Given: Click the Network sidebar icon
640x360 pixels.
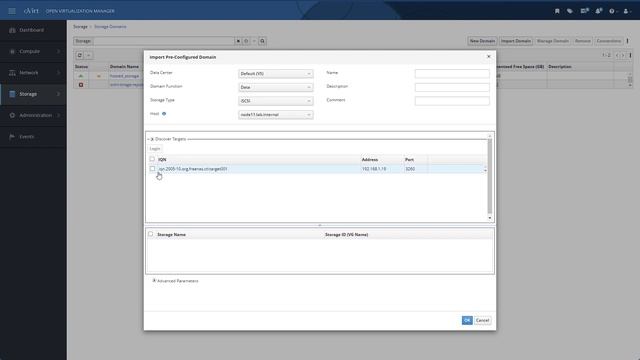Looking at the screenshot, I should (12, 73).
